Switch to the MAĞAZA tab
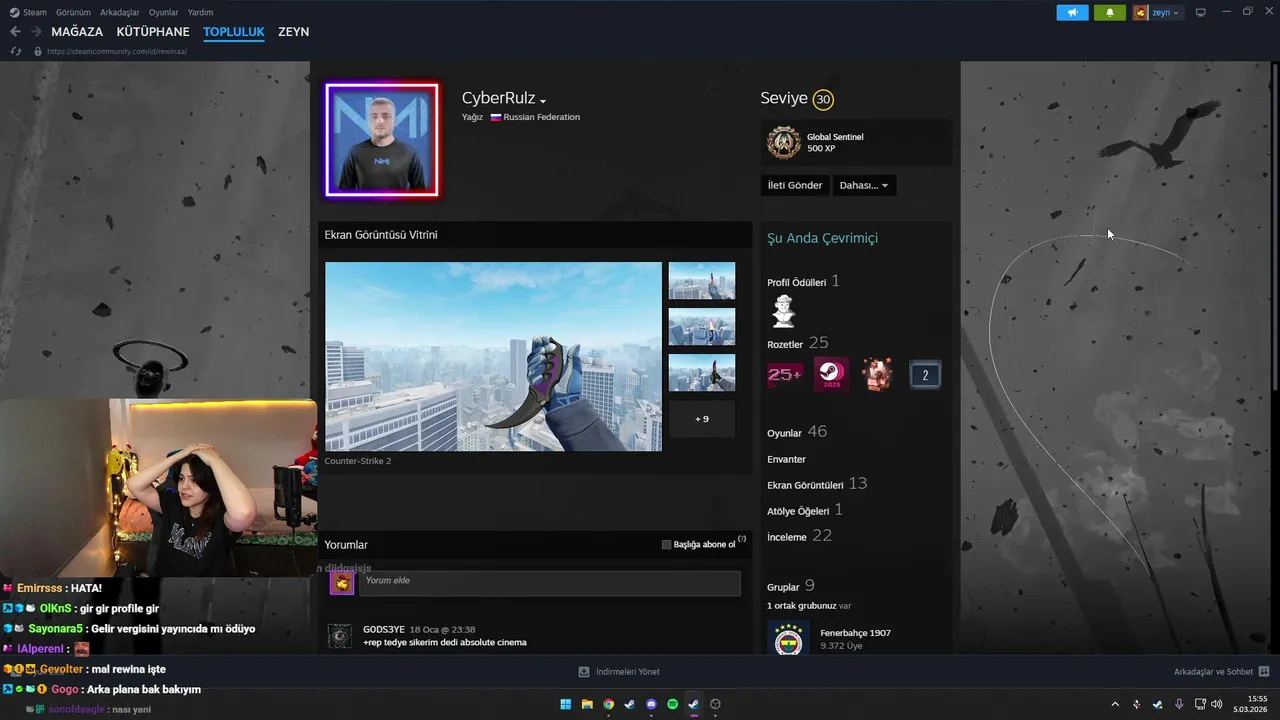Image resolution: width=1280 pixels, height=720 pixels. coord(77,32)
